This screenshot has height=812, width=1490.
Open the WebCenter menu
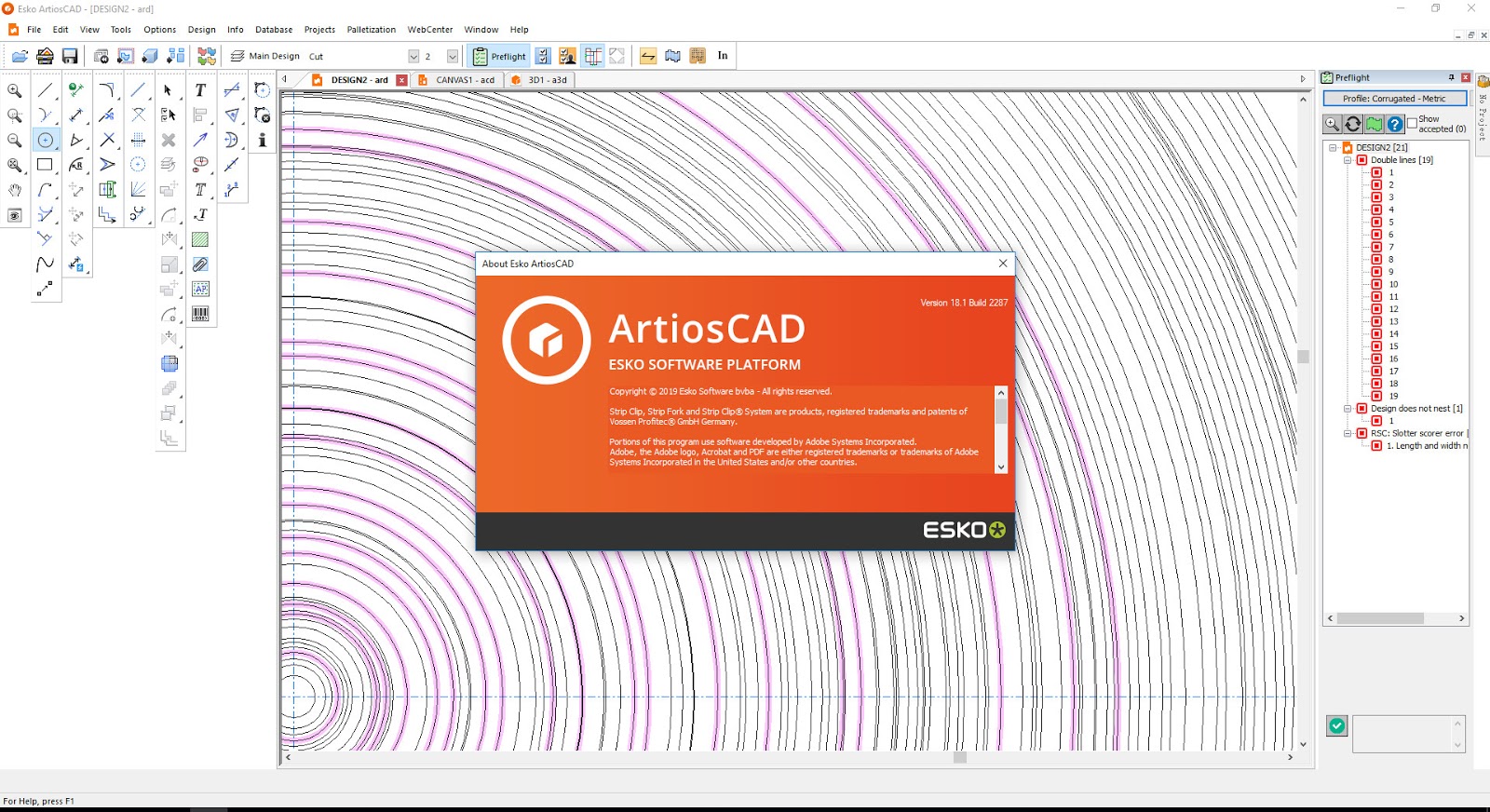tap(430, 30)
